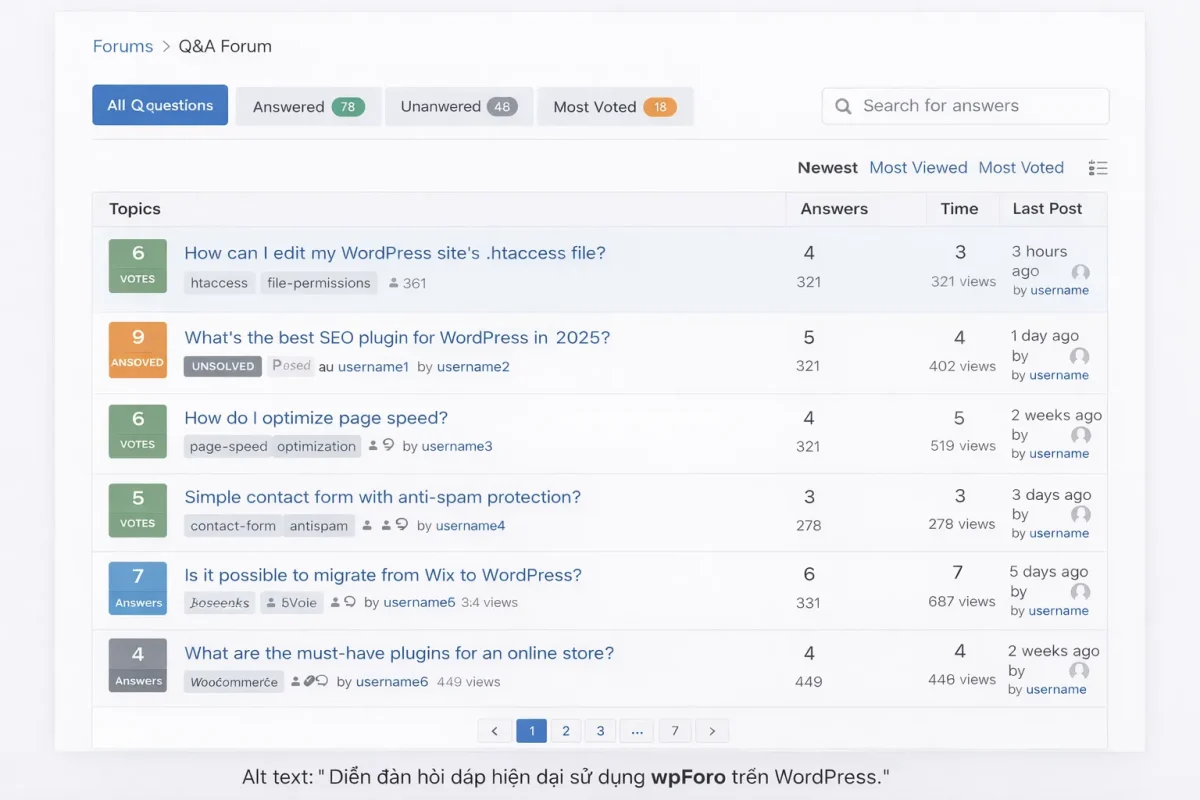Click the orange 9 votes badge

click(x=138, y=349)
